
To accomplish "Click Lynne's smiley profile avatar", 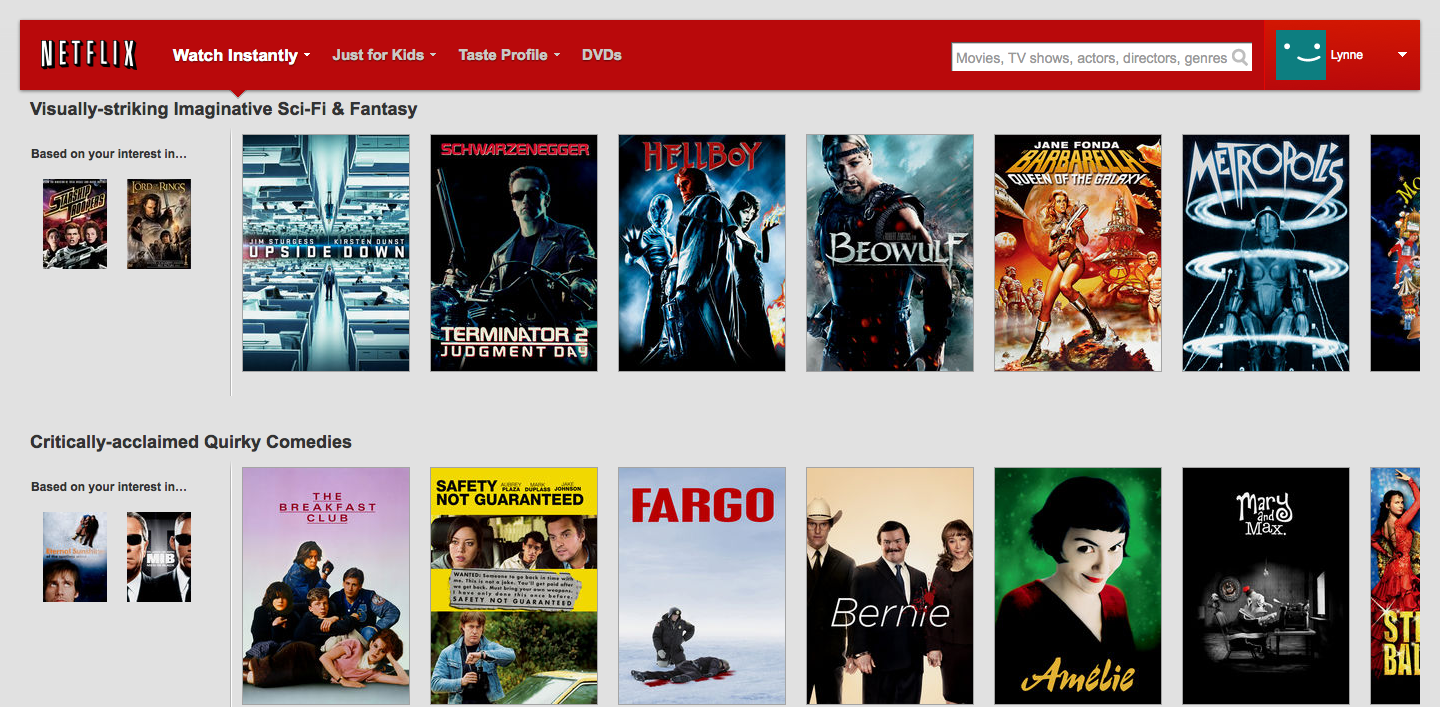I will (1300, 55).
